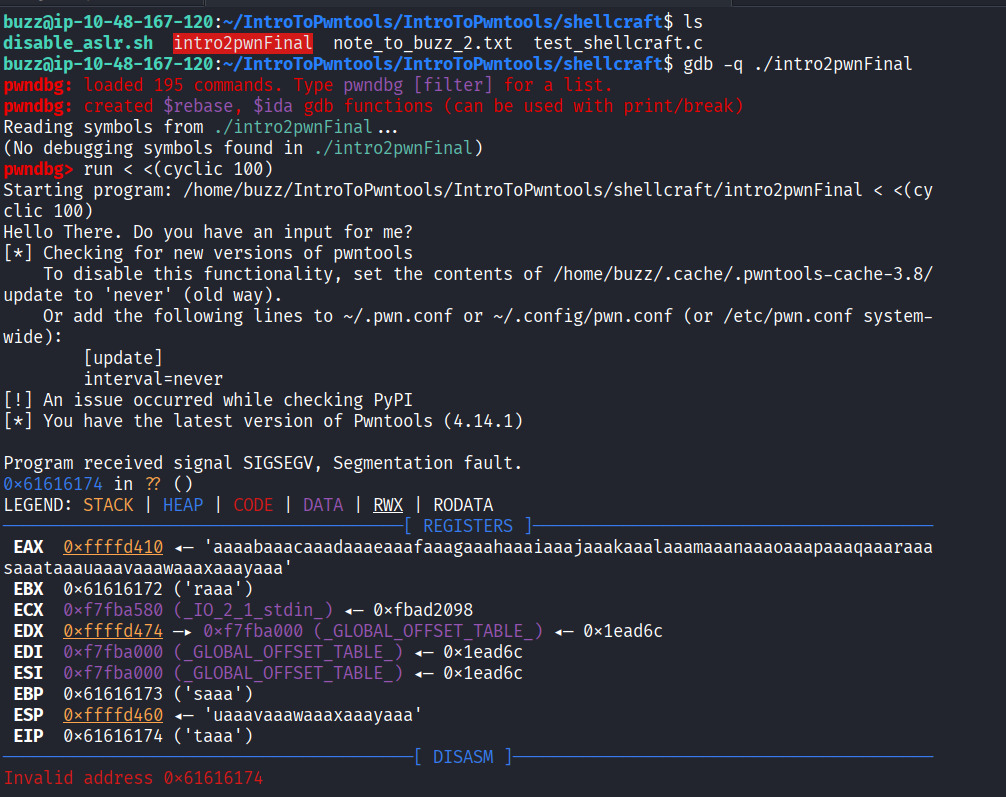Click the 'Program received signal SIGSEGV' line
Viewport: 1006px width, 797px height.
tap(262, 463)
